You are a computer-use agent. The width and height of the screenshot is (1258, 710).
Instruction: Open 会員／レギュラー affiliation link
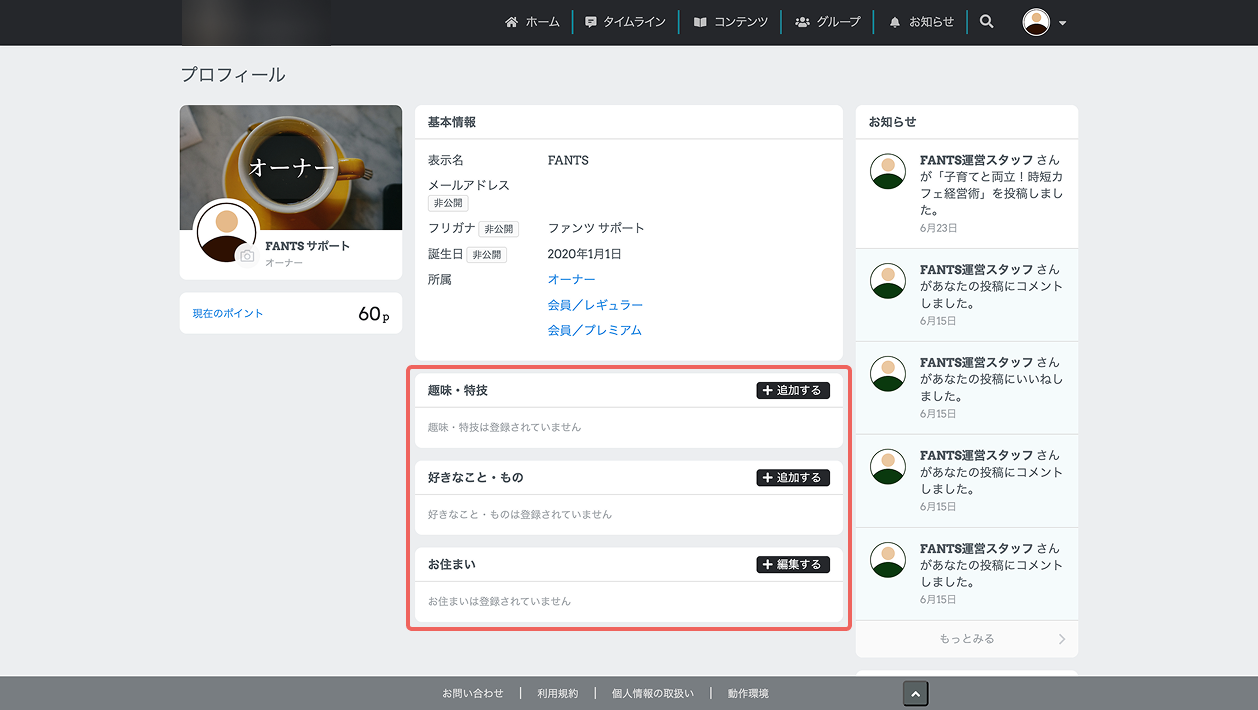(x=595, y=304)
